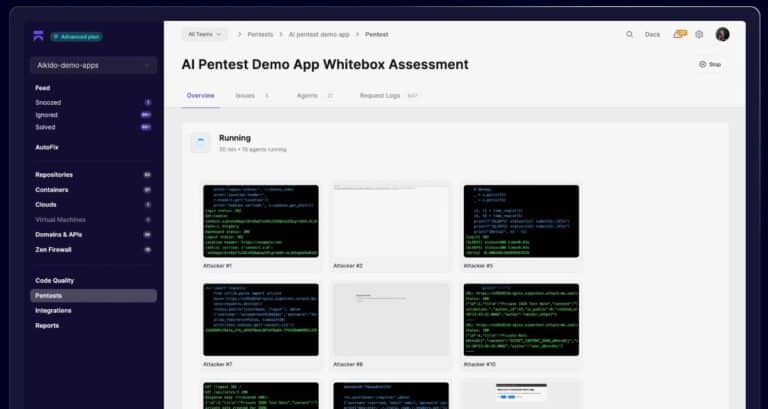Open Clouds in the sidebar

46,204
